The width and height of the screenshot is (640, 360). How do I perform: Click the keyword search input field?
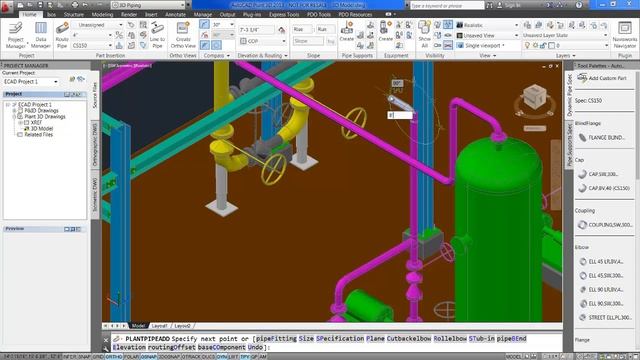[x=447, y=6]
